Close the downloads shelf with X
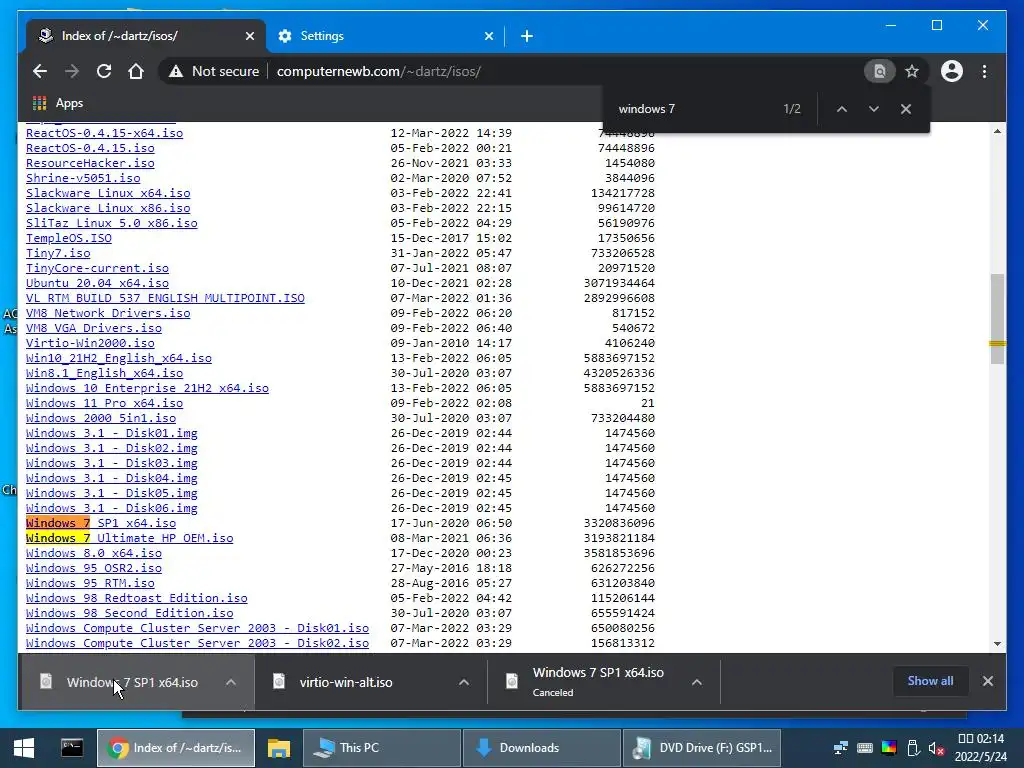 pyautogui.click(x=988, y=681)
